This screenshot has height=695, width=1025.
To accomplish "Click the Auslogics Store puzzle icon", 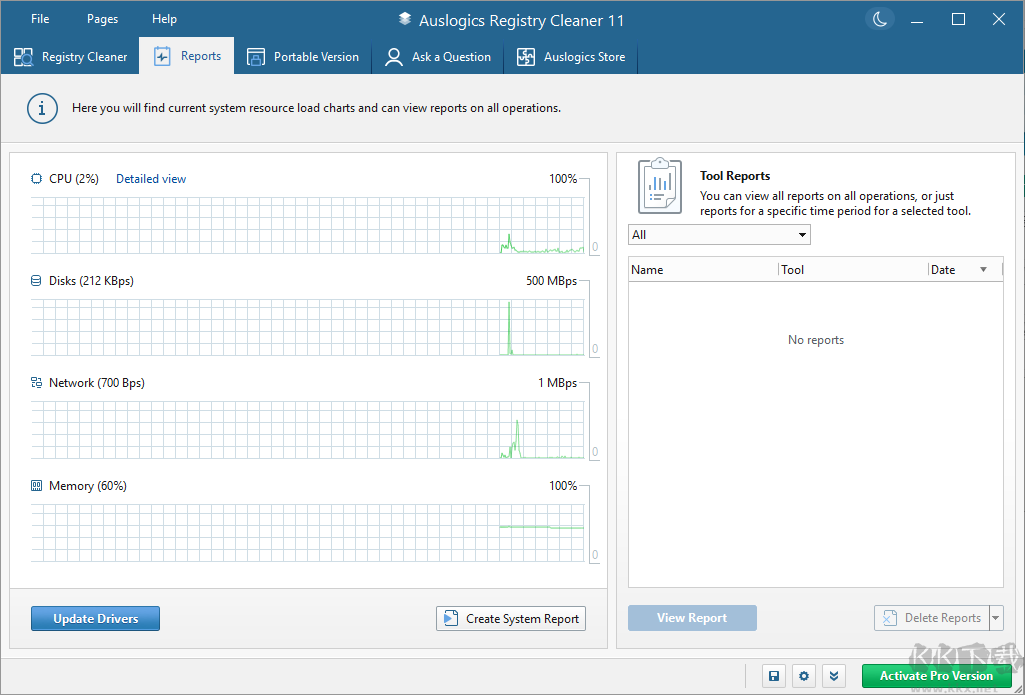I will (526, 57).
